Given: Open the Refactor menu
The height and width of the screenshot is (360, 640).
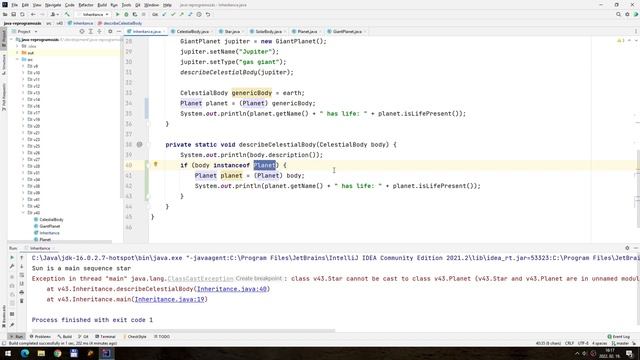Looking at the screenshot, I should (86, 5).
